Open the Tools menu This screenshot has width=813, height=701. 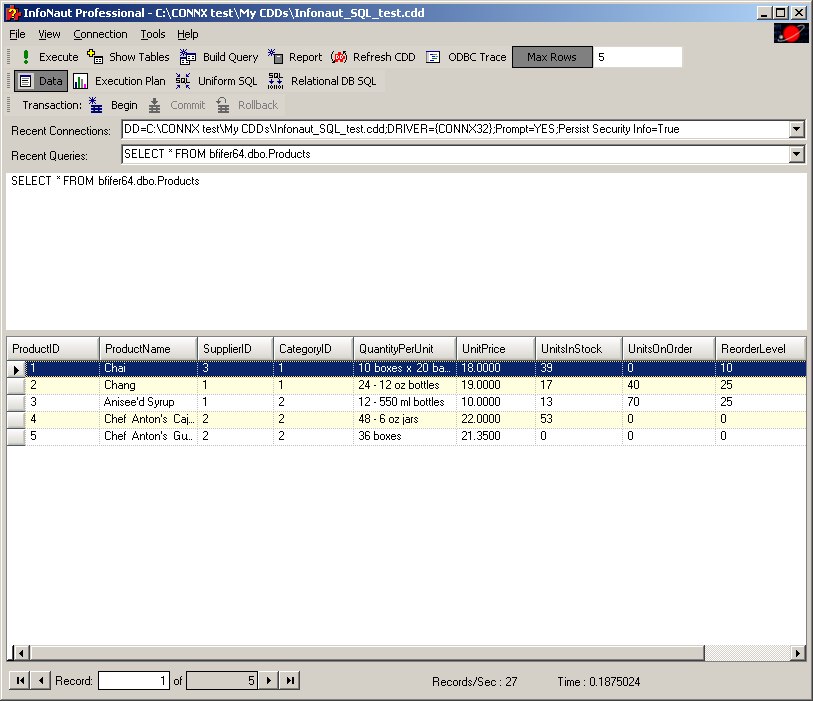pos(153,34)
